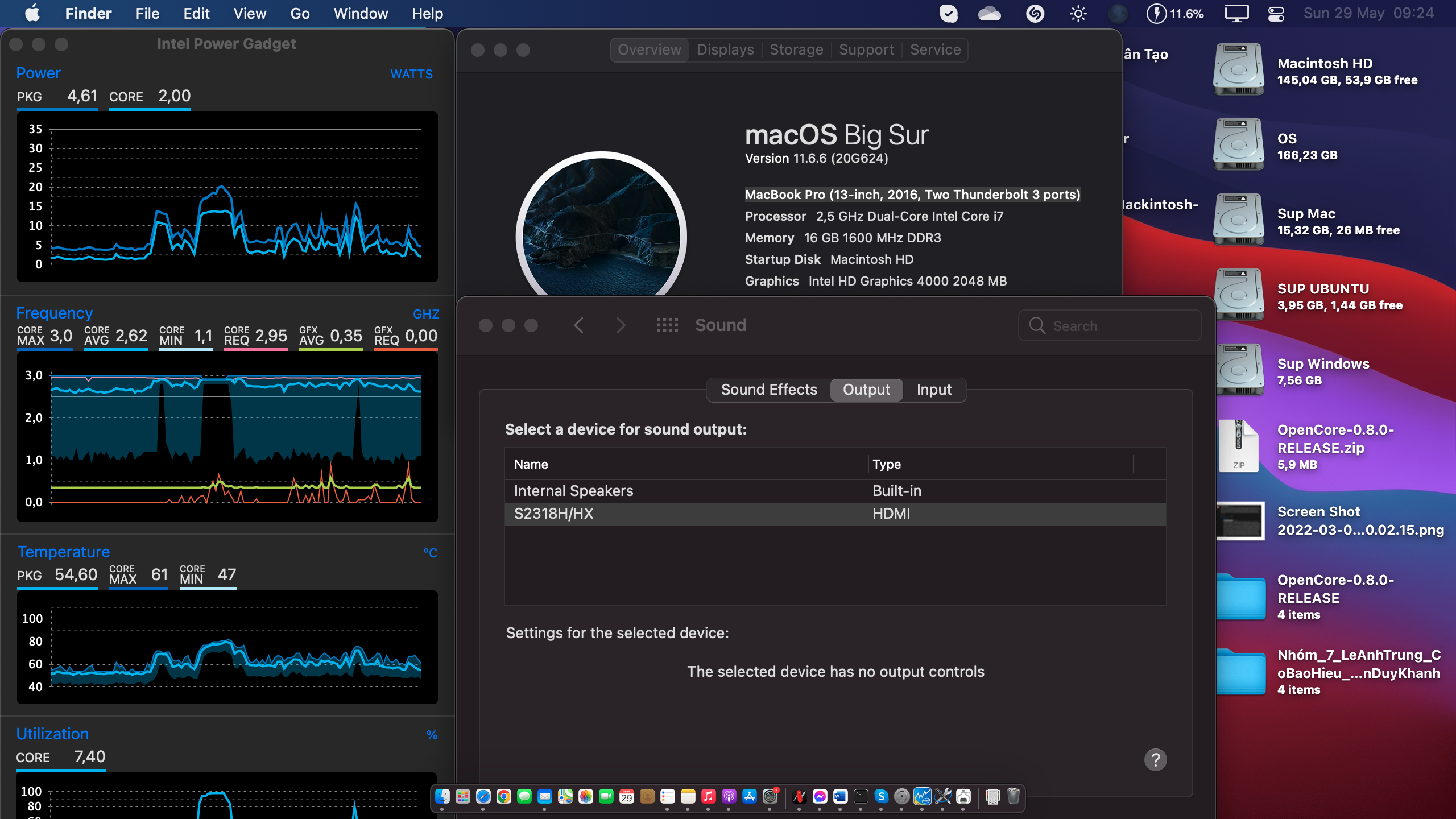Click the forward chevron in Sound preferences
This screenshot has width=1456, height=819.
click(621, 325)
